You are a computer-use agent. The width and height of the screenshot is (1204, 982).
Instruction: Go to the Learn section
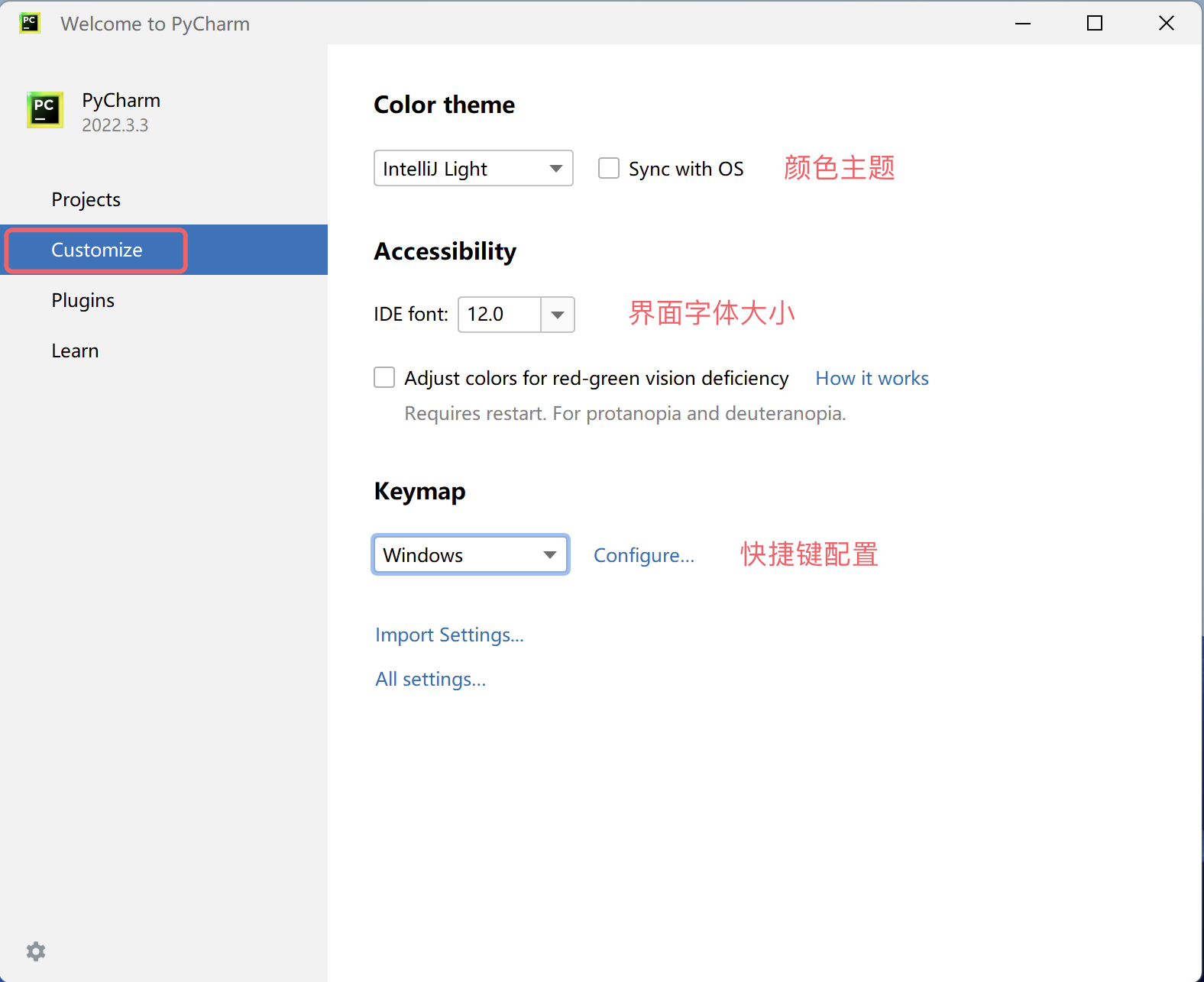coord(75,350)
